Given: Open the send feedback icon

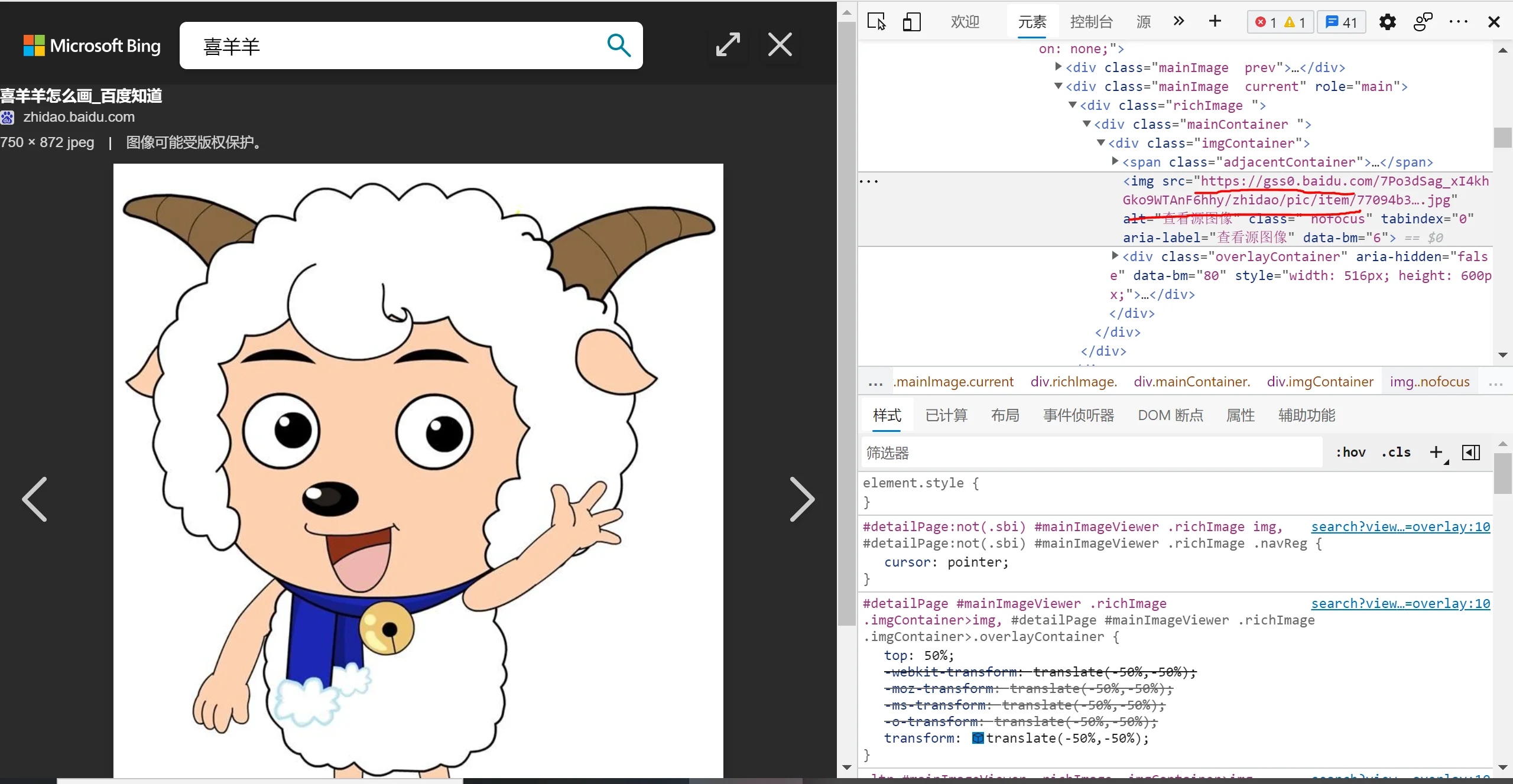Looking at the screenshot, I should point(1423,22).
